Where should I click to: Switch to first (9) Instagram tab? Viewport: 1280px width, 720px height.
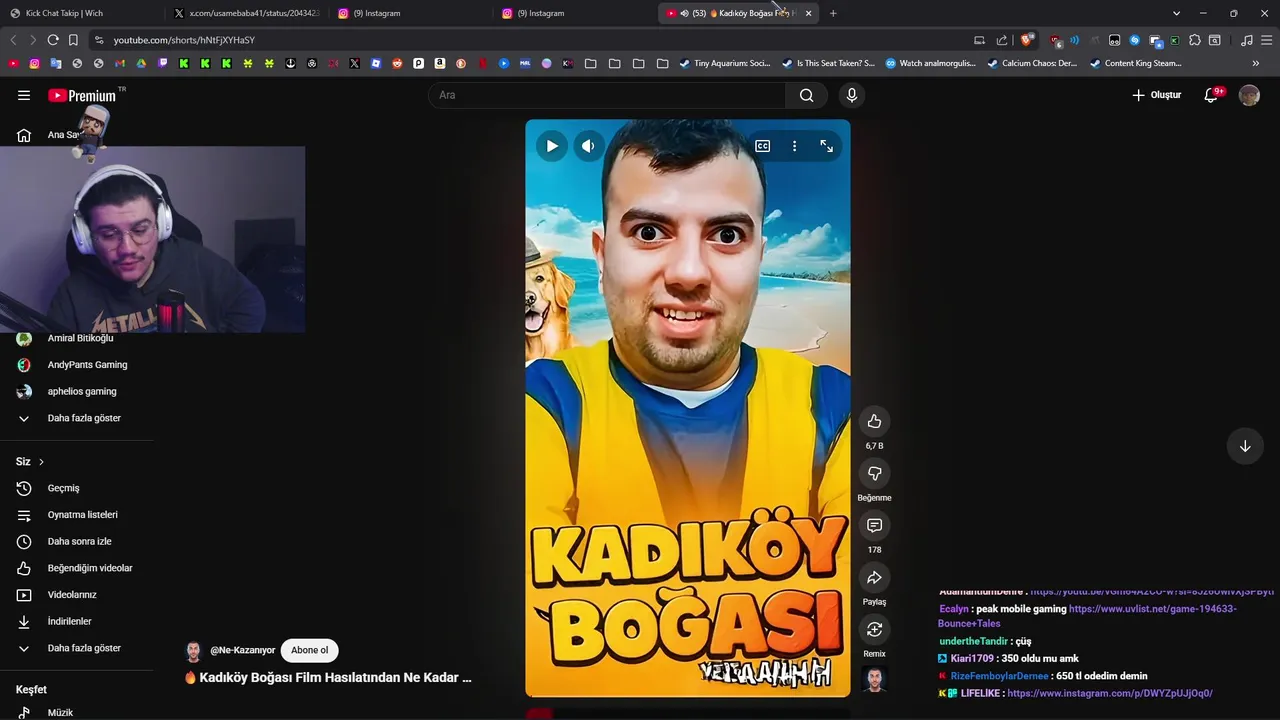point(408,13)
